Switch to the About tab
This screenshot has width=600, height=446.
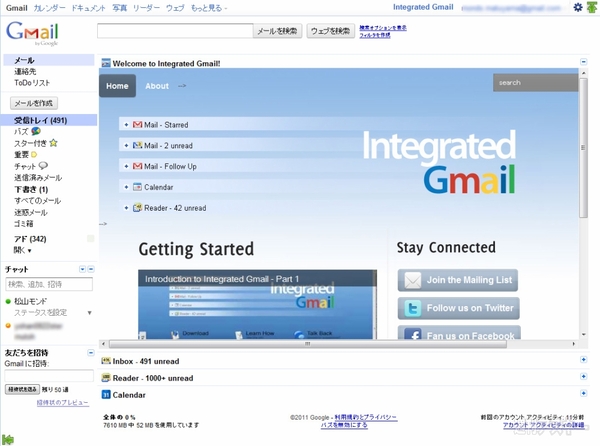157,86
